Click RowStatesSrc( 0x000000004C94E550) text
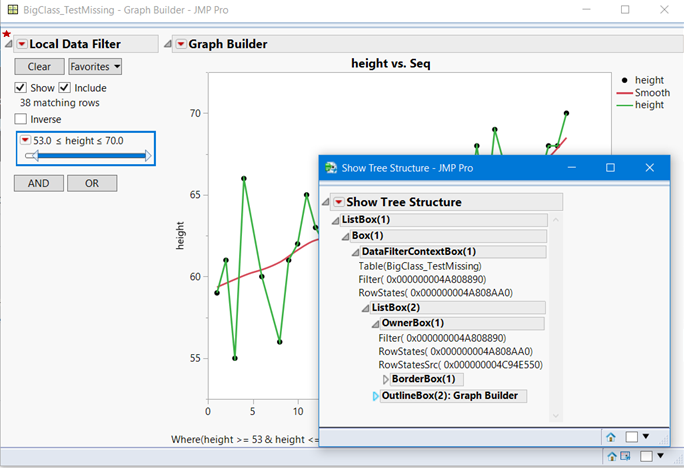The image size is (684, 468). [461, 365]
